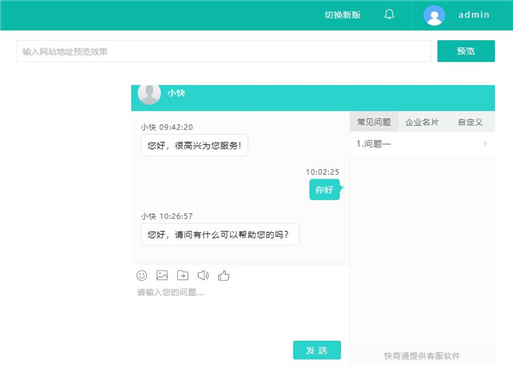The image size is (513, 375).
Task: Click the 你好 sent message bubble
Action: coord(325,190)
